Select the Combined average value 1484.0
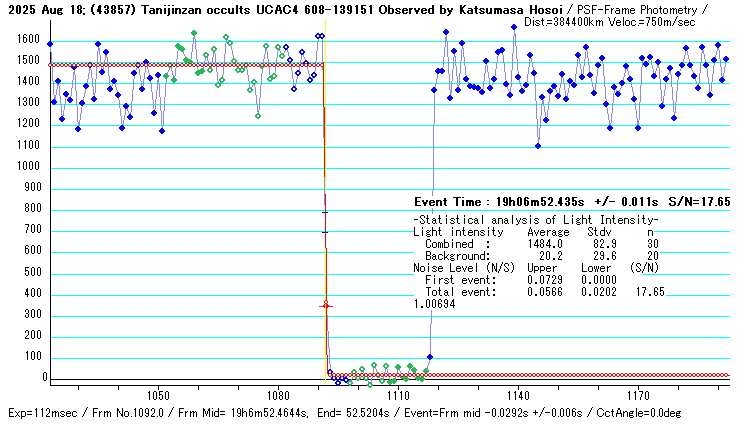740x425 pixels. [x=546, y=244]
